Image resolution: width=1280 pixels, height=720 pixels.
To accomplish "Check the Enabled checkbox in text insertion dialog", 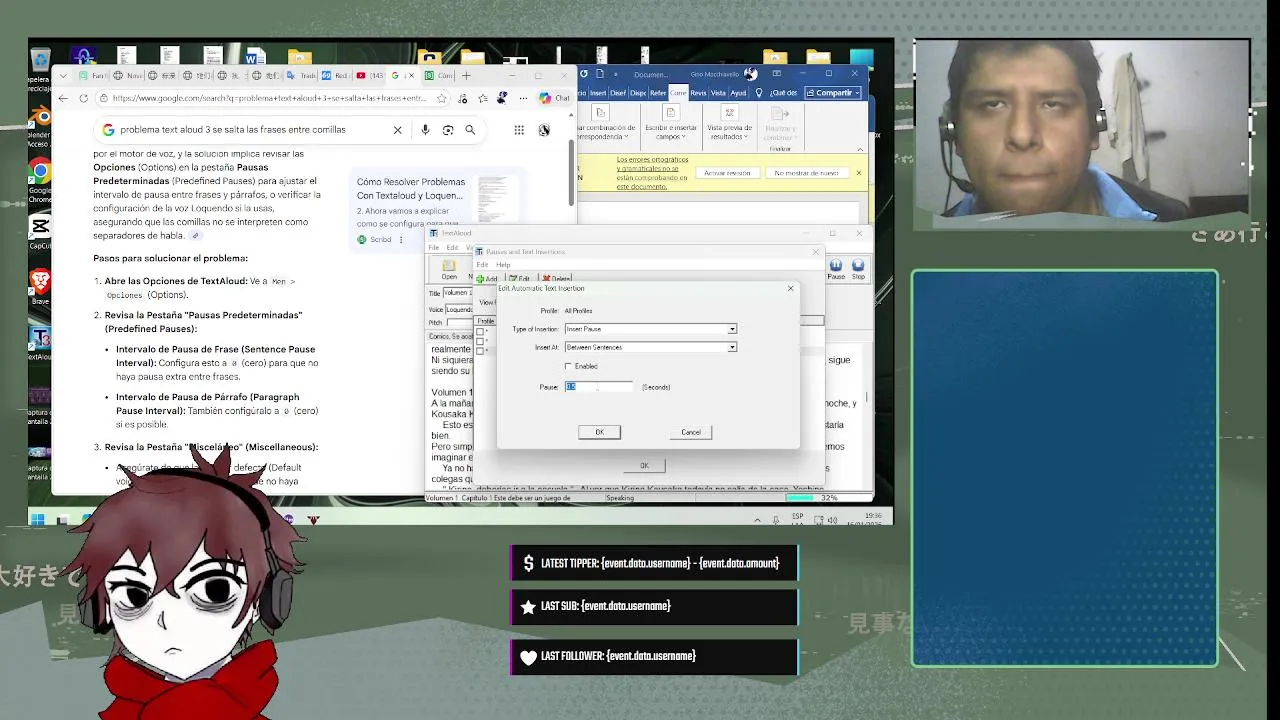I will pyautogui.click(x=569, y=366).
